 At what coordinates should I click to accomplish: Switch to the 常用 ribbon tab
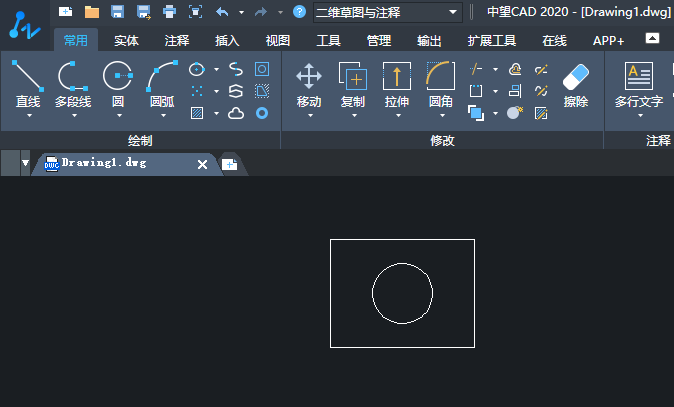click(76, 40)
